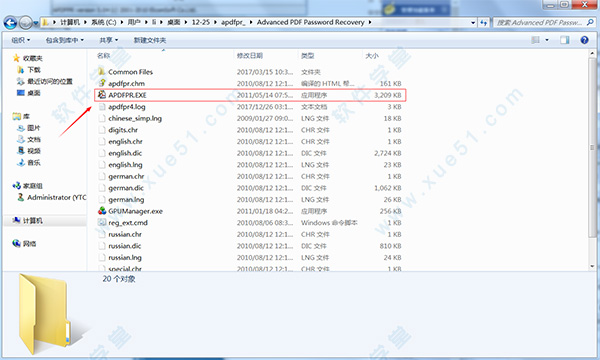Open address bar history dropdown arrow

point(473,23)
